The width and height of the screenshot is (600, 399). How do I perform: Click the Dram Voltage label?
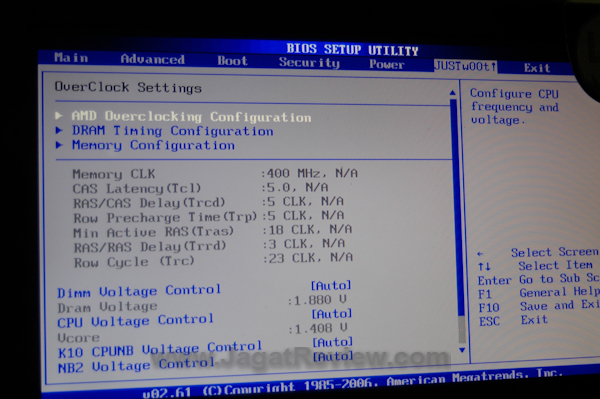(108, 307)
